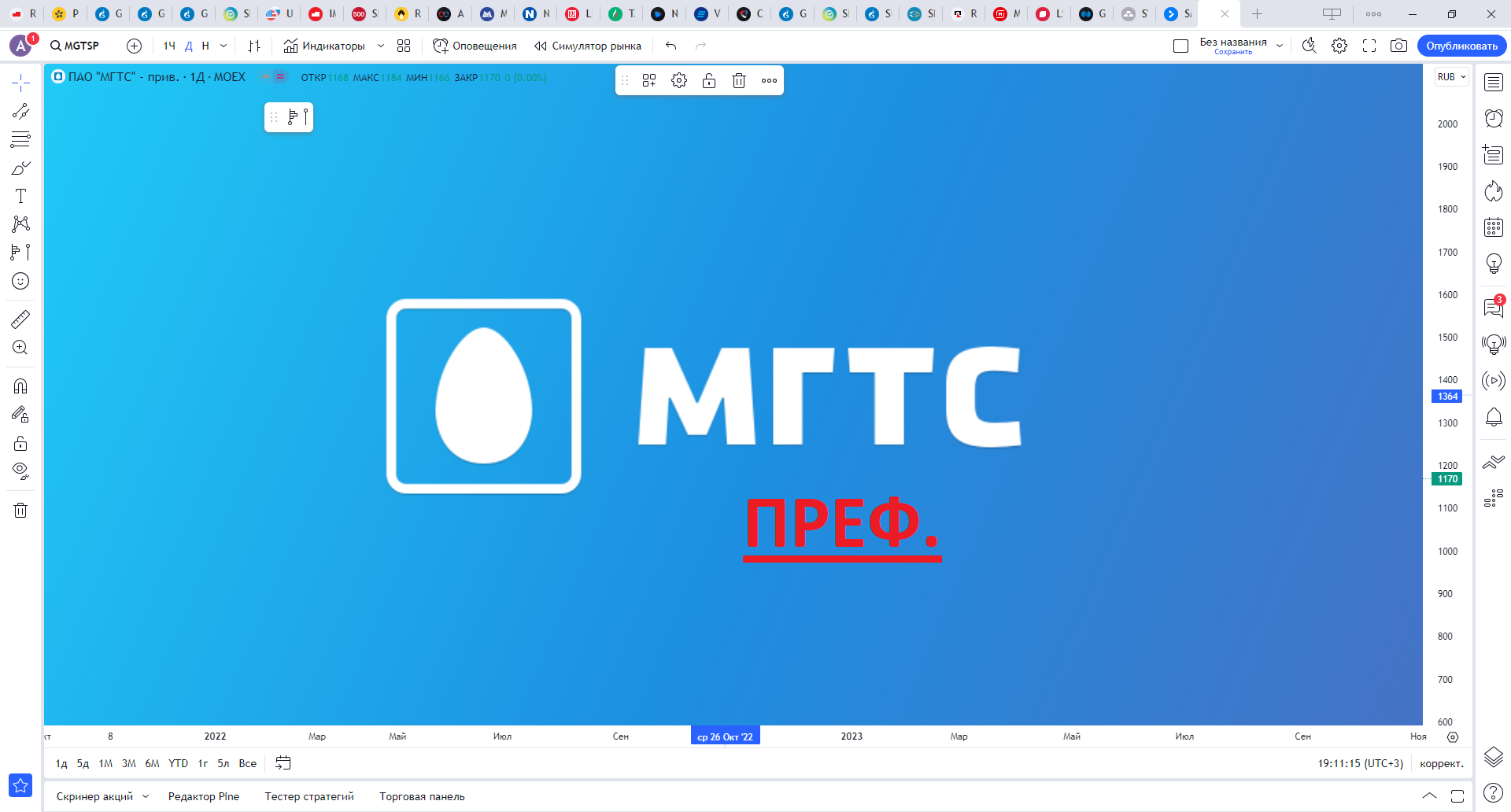This screenshot has width=1511, height=812.
Task: Toggle stay in drawing mode
Action: pos(20,414)
